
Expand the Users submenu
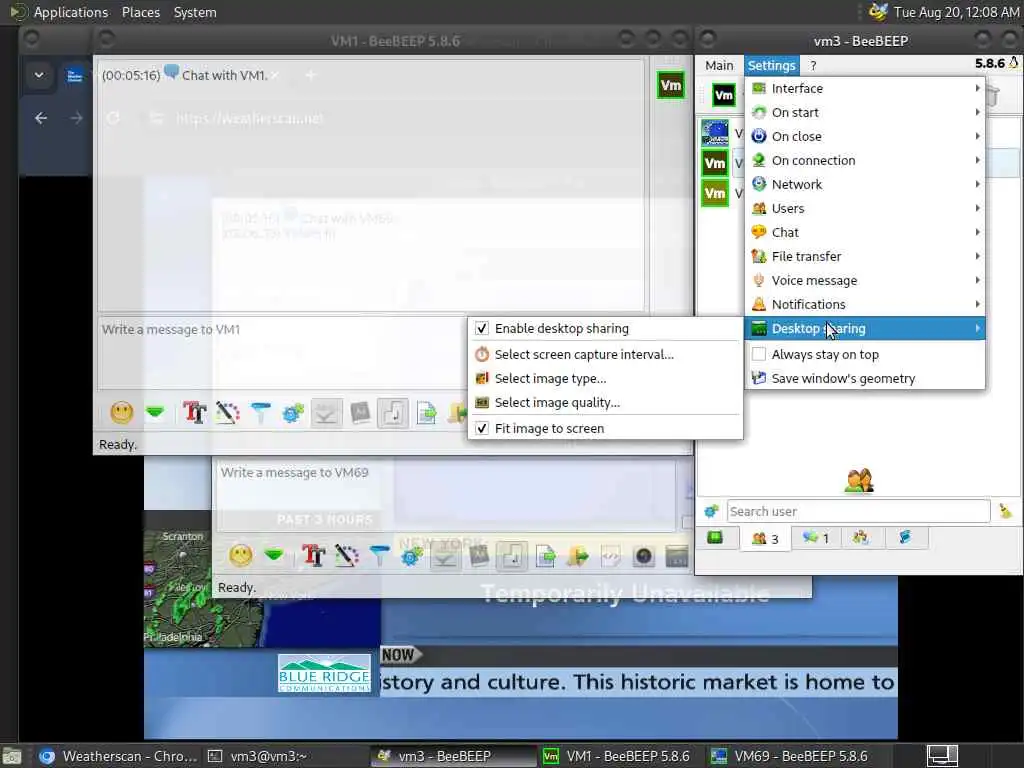865,208
